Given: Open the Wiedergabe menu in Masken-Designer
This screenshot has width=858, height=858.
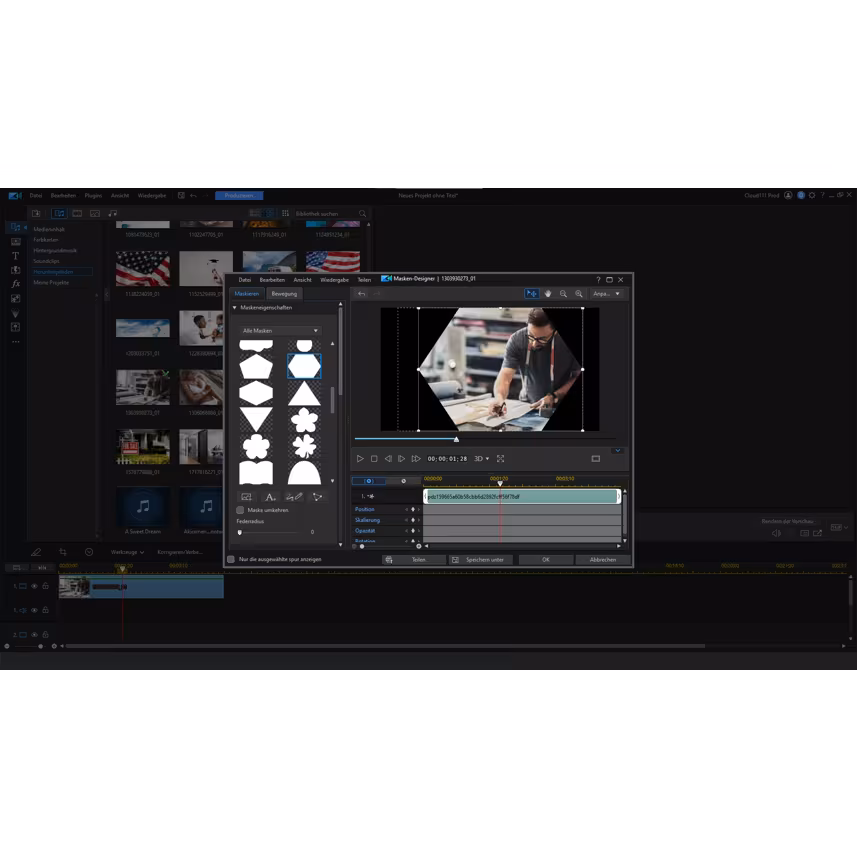Looking at the screenshot, I should [335, 280].
